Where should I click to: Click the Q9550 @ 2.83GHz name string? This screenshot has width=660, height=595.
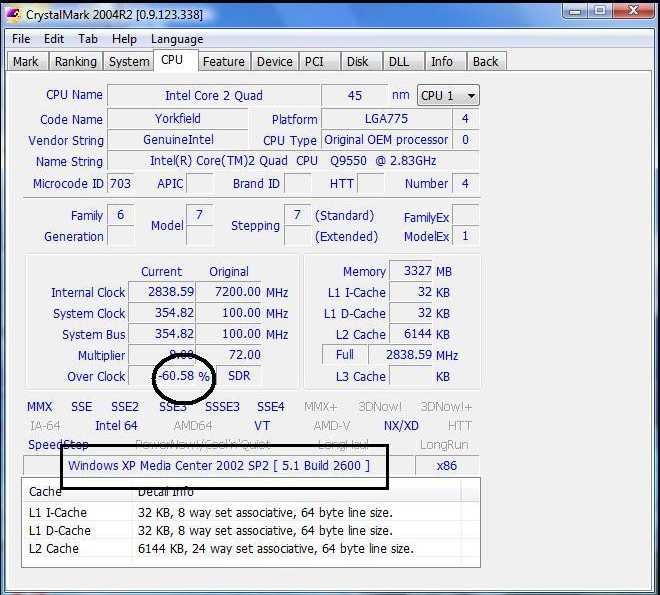tap(293, 161)
